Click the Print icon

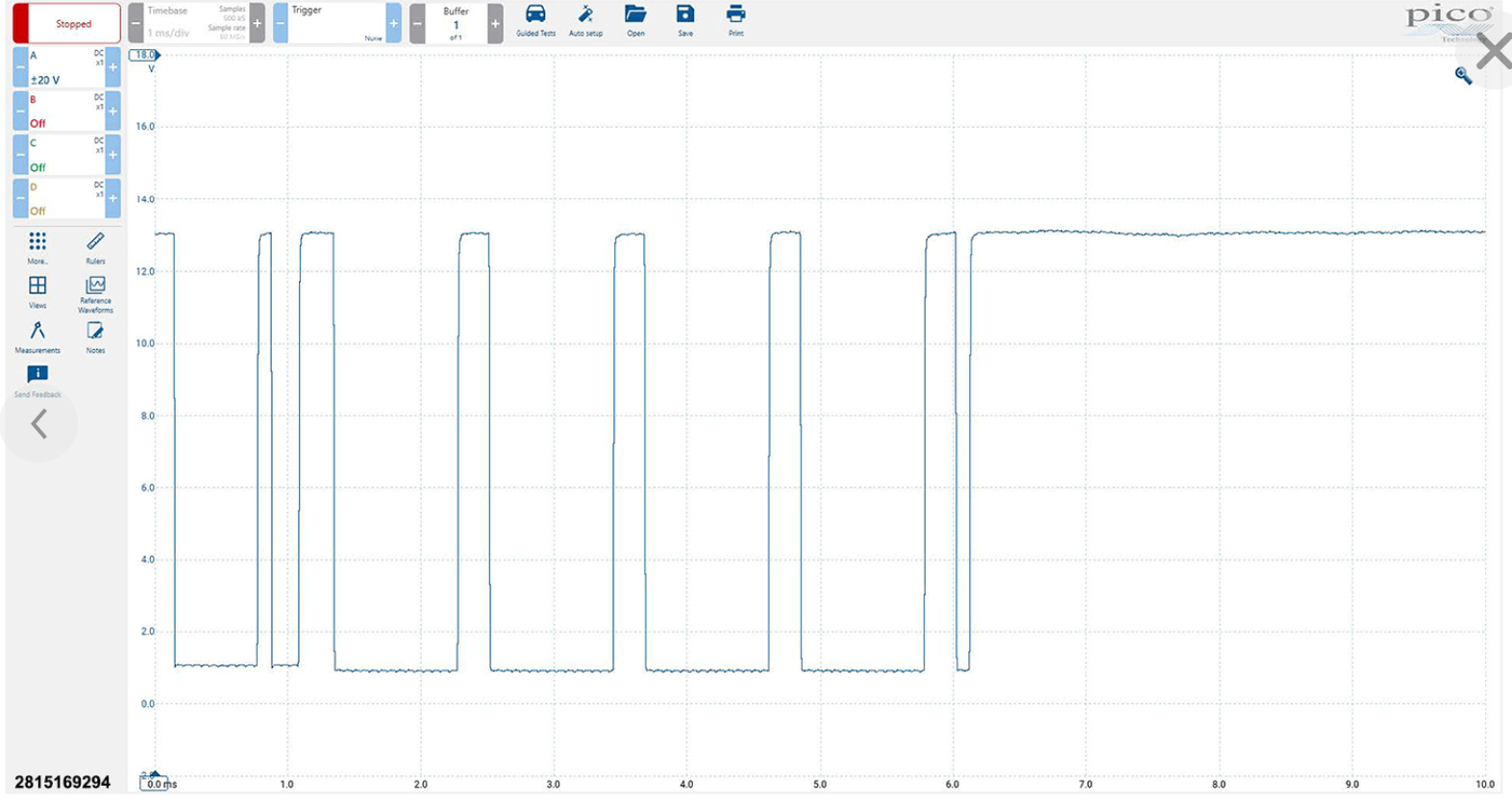(x=735, y=14)
